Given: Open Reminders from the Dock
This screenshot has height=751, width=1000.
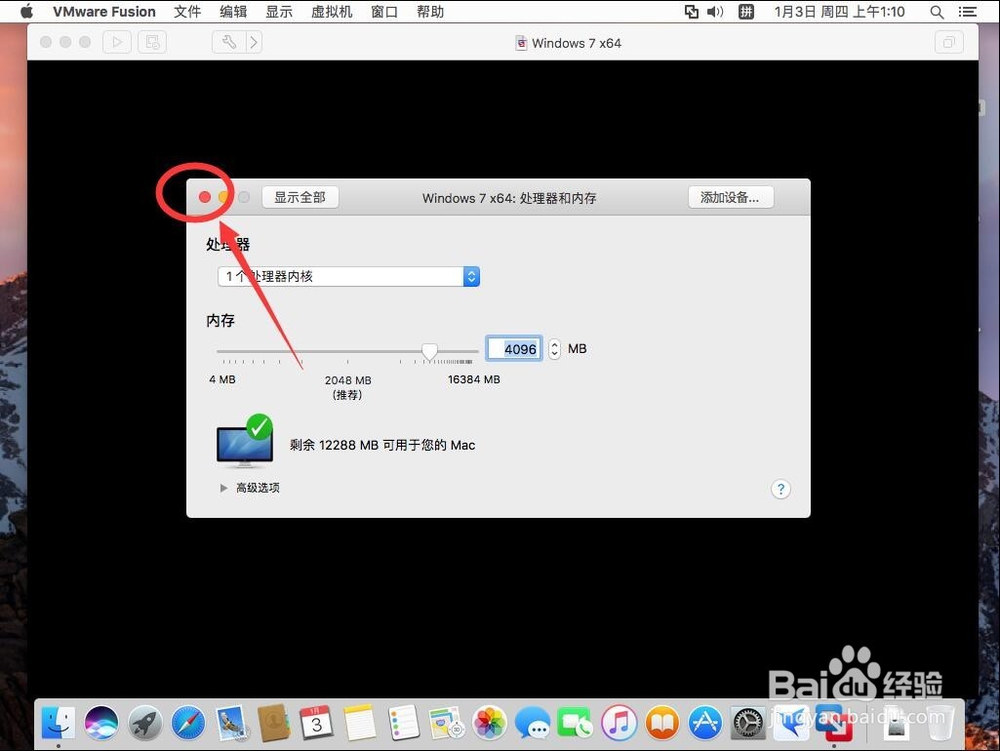Looking at the screenshot, I should [403, 723].
